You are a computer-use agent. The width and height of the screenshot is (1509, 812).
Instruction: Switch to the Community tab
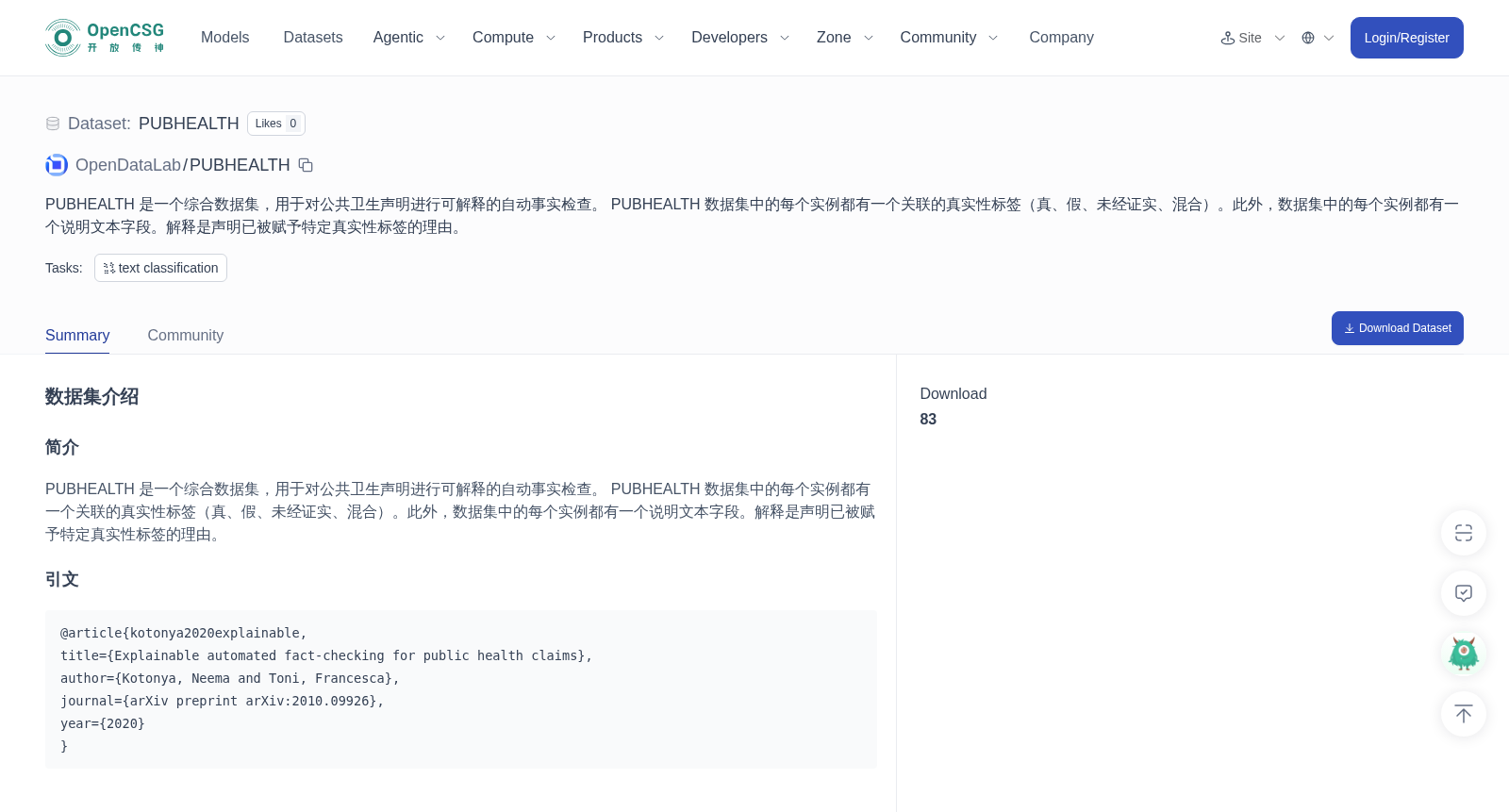[x=186, y=336]
